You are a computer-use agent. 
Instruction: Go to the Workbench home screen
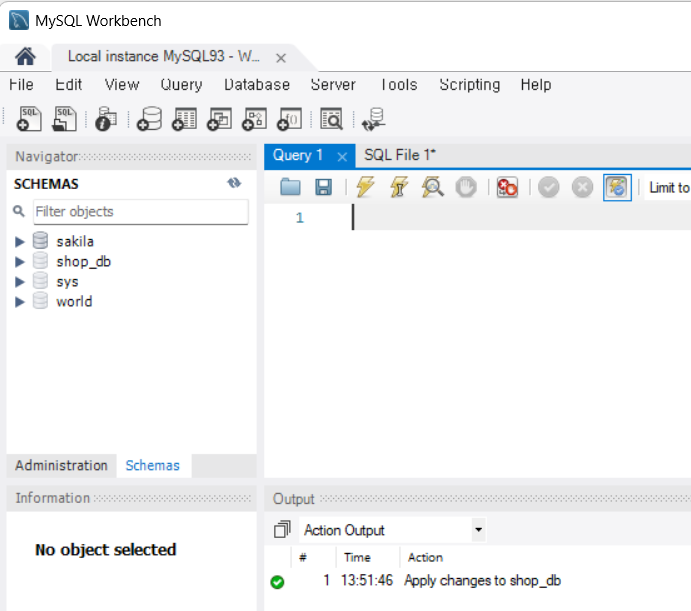click(x=25, y=57)
